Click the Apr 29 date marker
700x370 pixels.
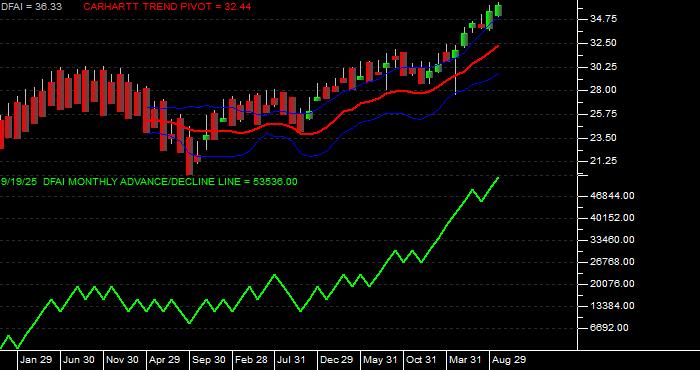point(165,360)
